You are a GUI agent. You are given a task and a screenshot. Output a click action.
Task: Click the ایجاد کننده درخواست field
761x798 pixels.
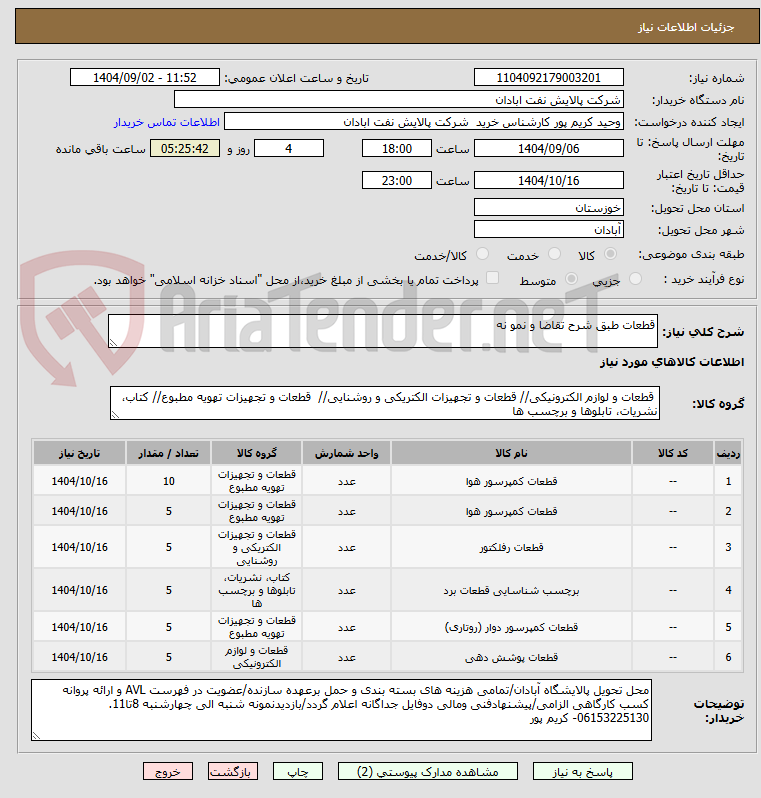[x=424, y=122]
